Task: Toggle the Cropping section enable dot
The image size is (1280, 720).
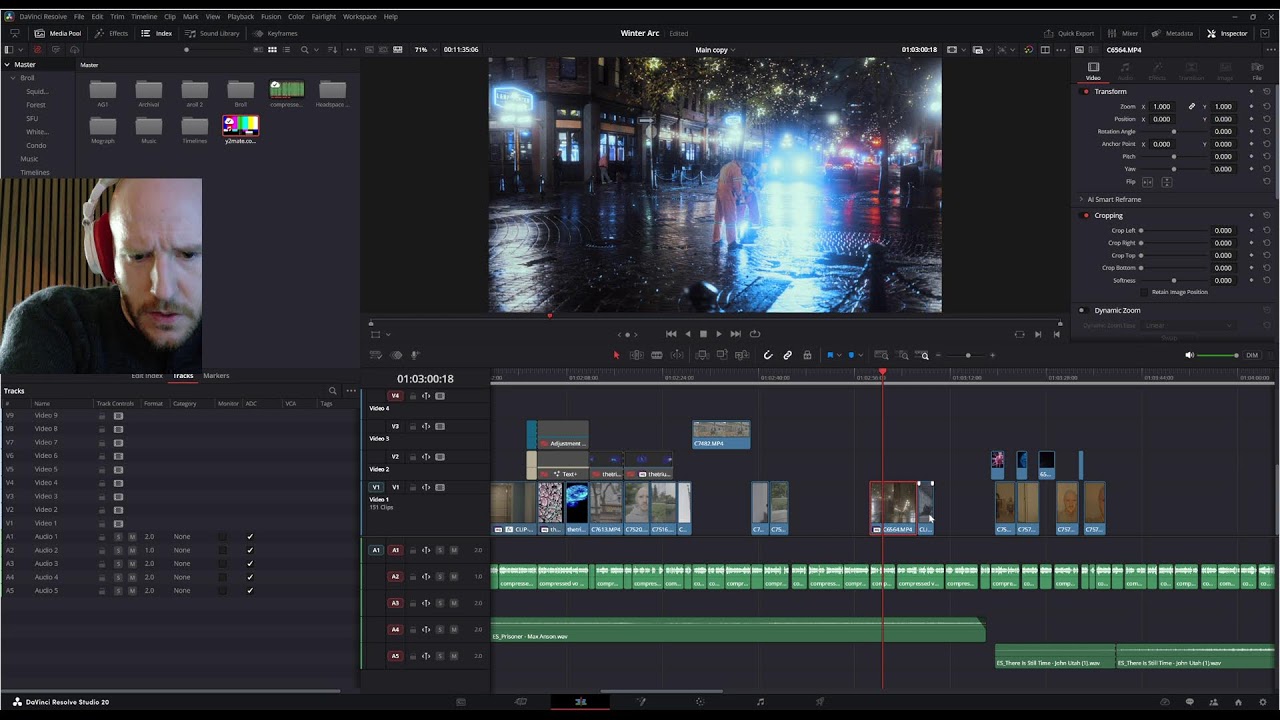Action: (x=1086, y=215)
